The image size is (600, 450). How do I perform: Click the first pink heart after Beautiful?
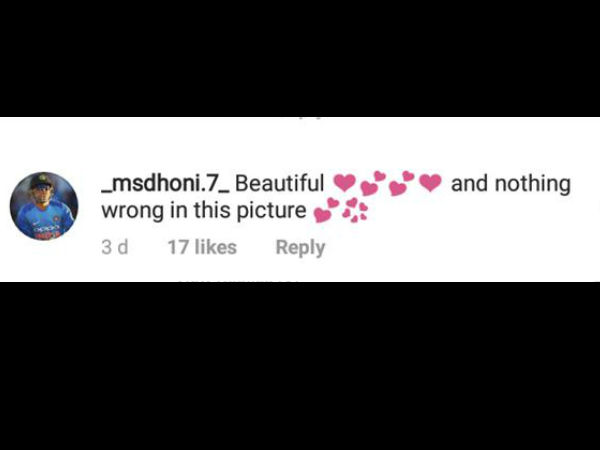[x=345, y=183]
